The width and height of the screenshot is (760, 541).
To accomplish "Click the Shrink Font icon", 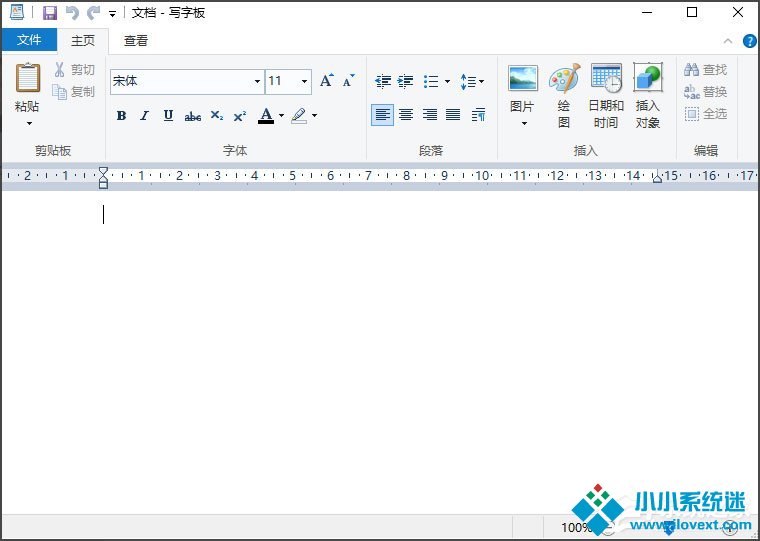I will (x=348, y=80).
